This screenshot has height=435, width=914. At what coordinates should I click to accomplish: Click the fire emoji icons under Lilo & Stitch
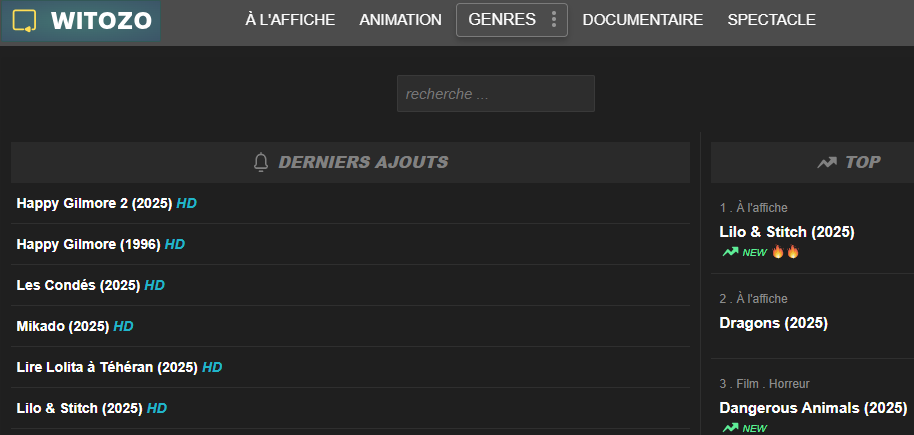point(785,252)
